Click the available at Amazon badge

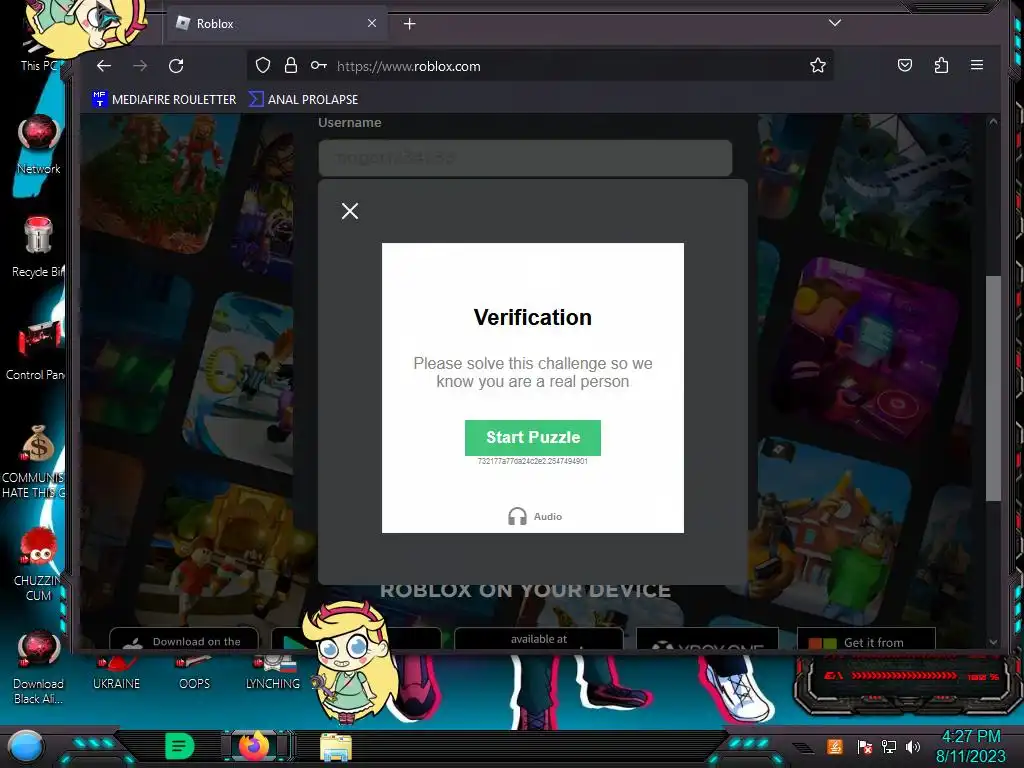[x=539, y=639]
